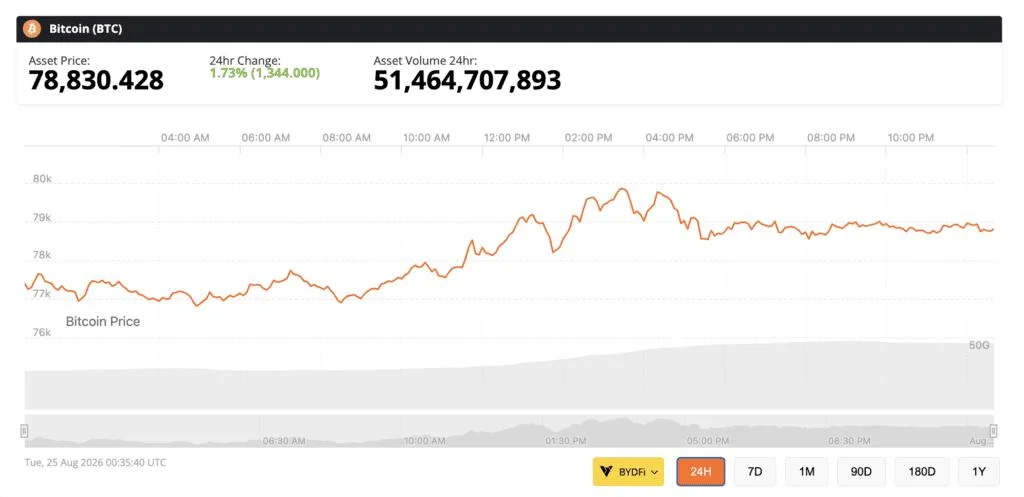Viewport: 1024px width, 497px height.
Task: Select the 24H time range
Action: point(701,472)
